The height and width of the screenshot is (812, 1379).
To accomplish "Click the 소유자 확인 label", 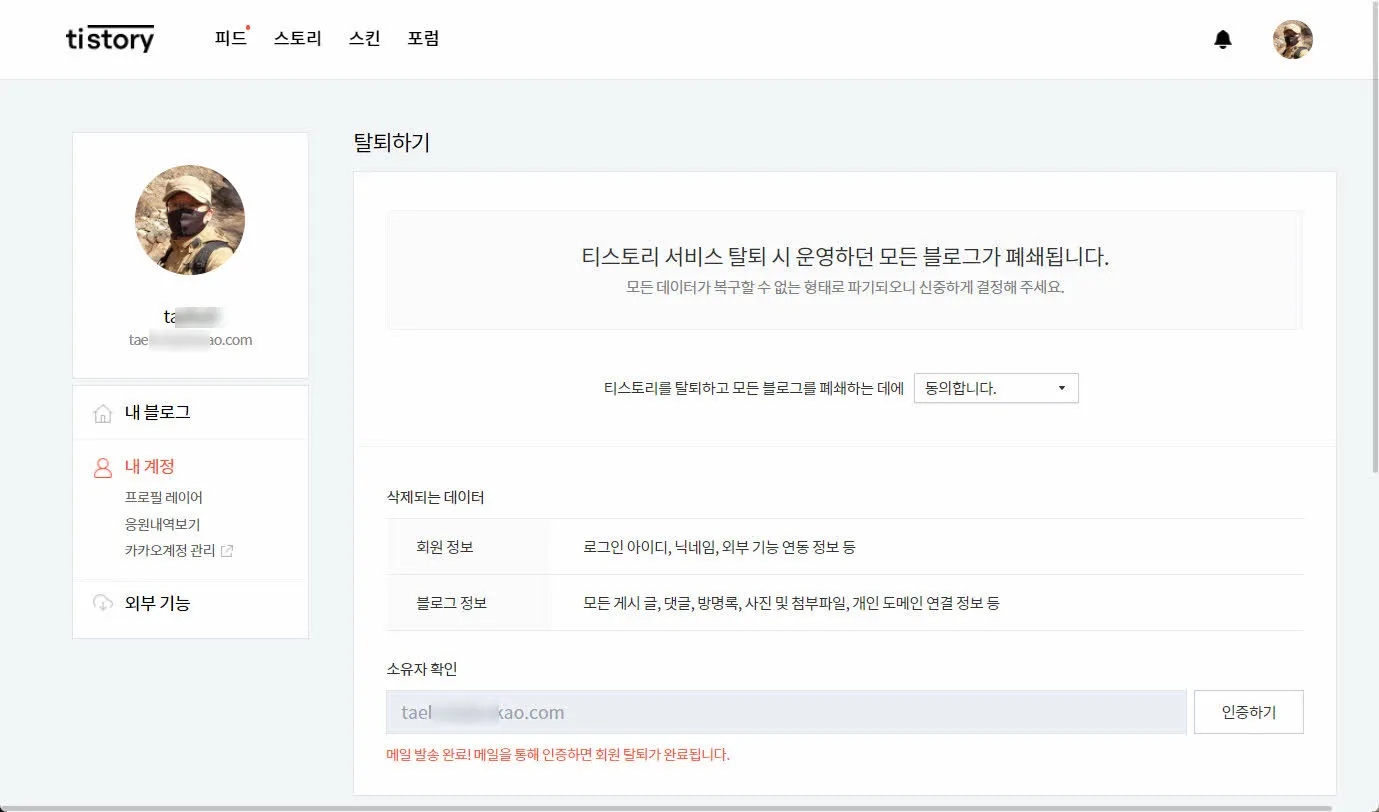I will pyautogui.click(x=422, y=669).
